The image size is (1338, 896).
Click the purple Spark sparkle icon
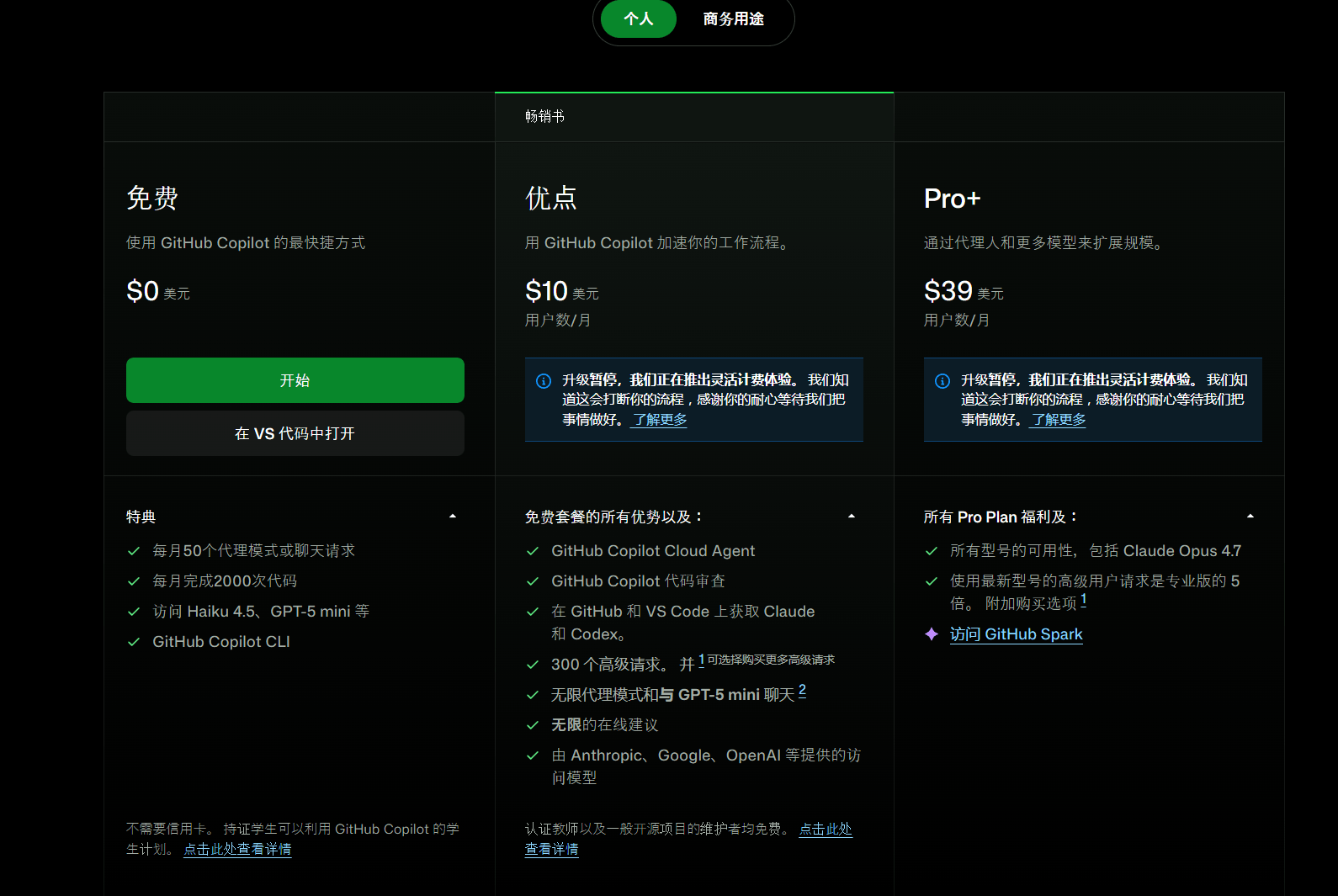(x=932, y=634)
